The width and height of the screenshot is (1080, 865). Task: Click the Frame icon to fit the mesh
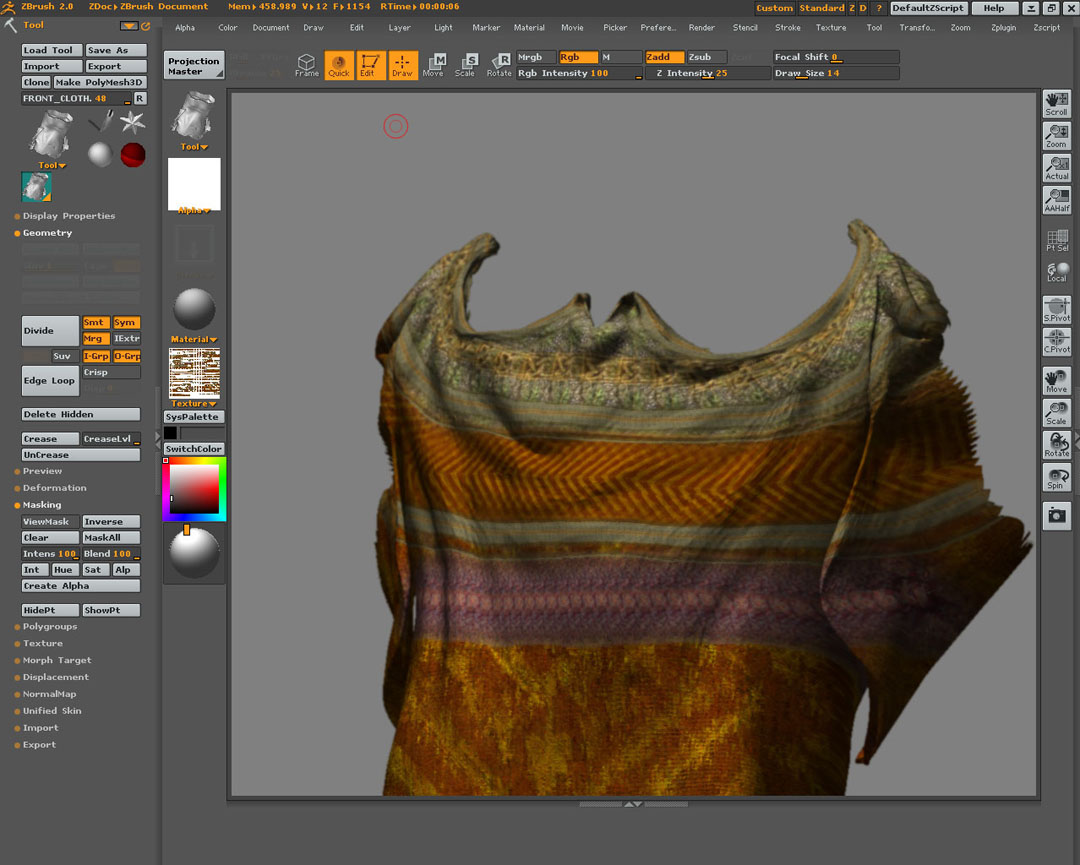pyautogui.click(x=307, y=64)
